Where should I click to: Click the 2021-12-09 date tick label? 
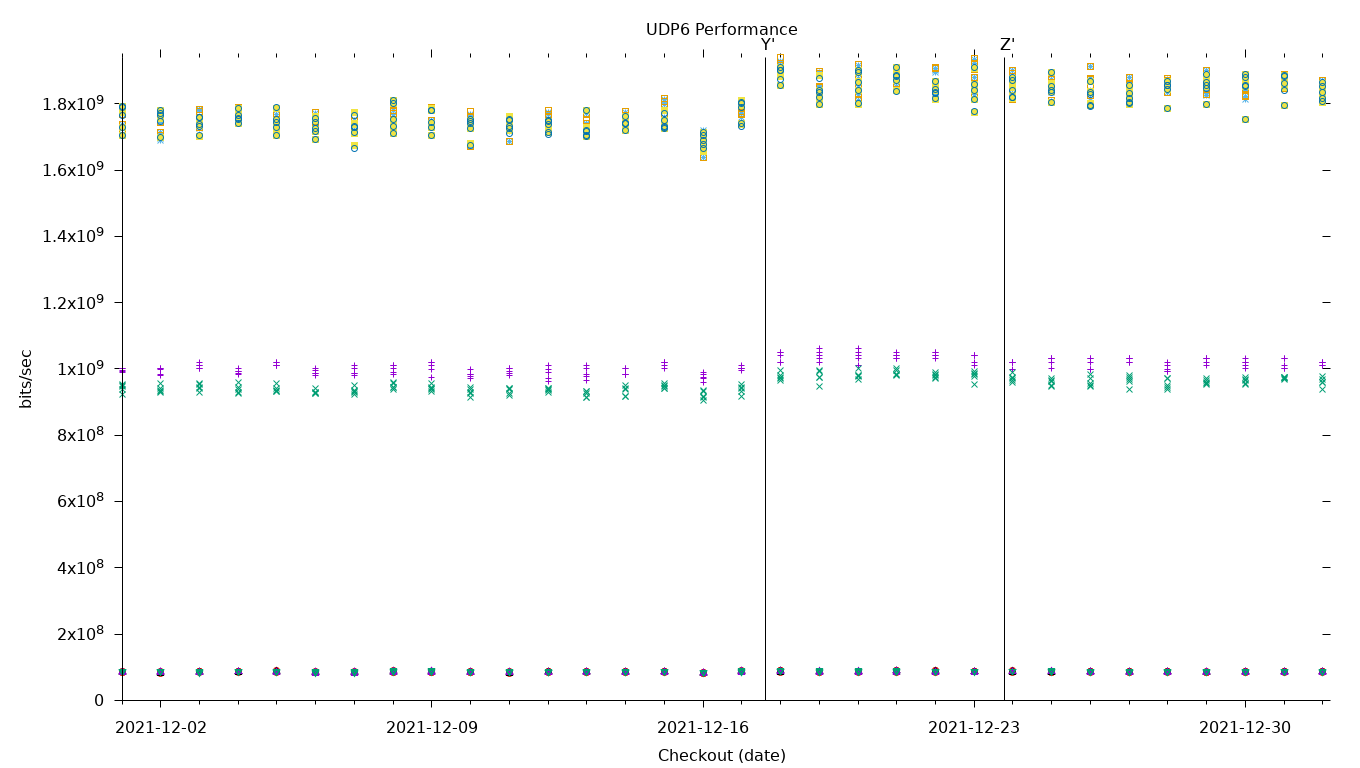(x=432, y=728)
